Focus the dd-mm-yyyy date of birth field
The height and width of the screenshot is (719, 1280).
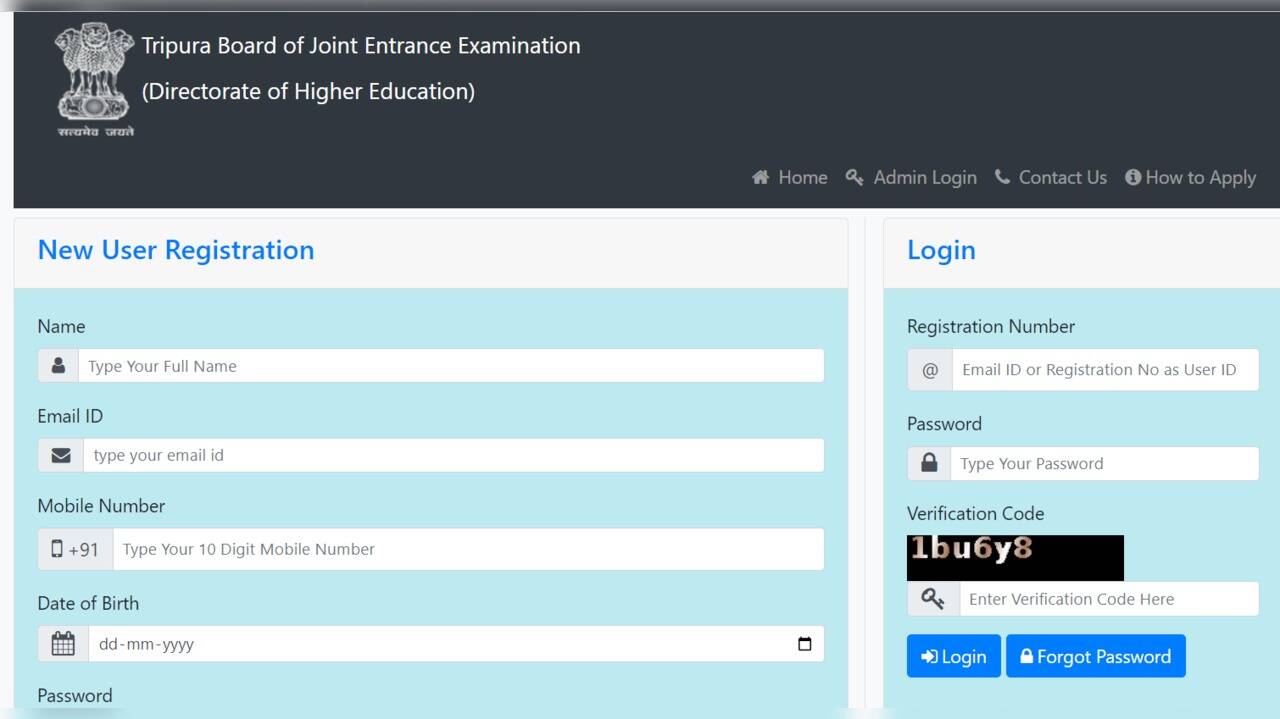point(456,644)
